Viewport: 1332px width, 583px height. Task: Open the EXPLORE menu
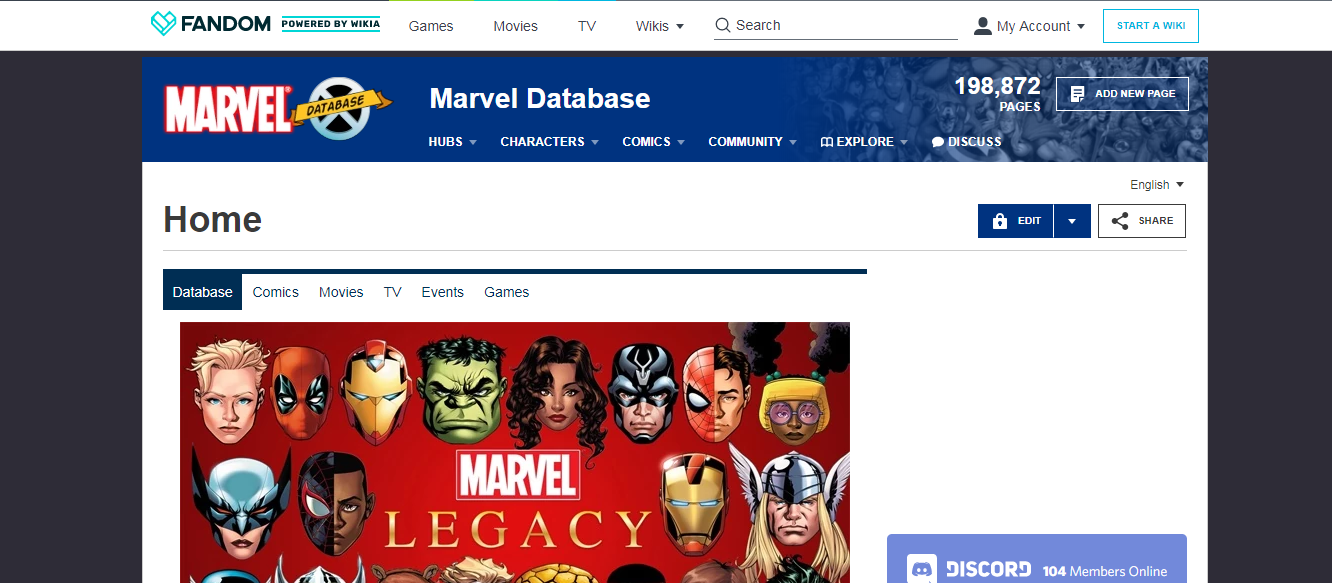[864, 142]
